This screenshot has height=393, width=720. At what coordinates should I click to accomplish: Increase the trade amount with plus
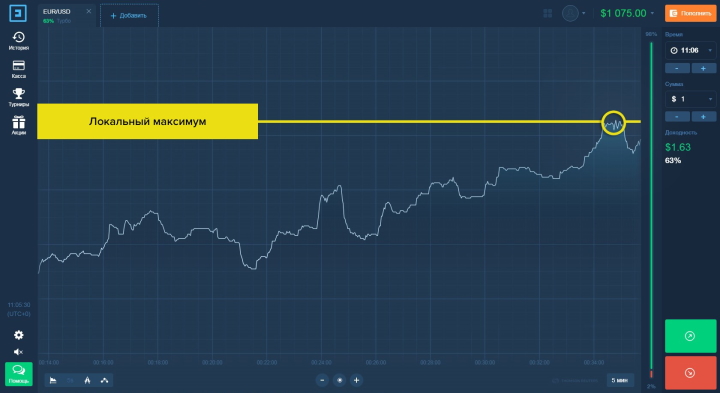pyautogui.click(x=703, y=117)
